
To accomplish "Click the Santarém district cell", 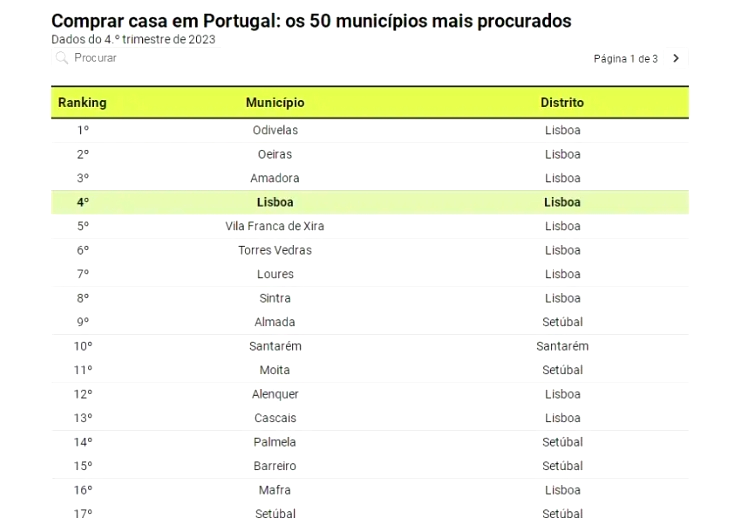I will [562, 346].
